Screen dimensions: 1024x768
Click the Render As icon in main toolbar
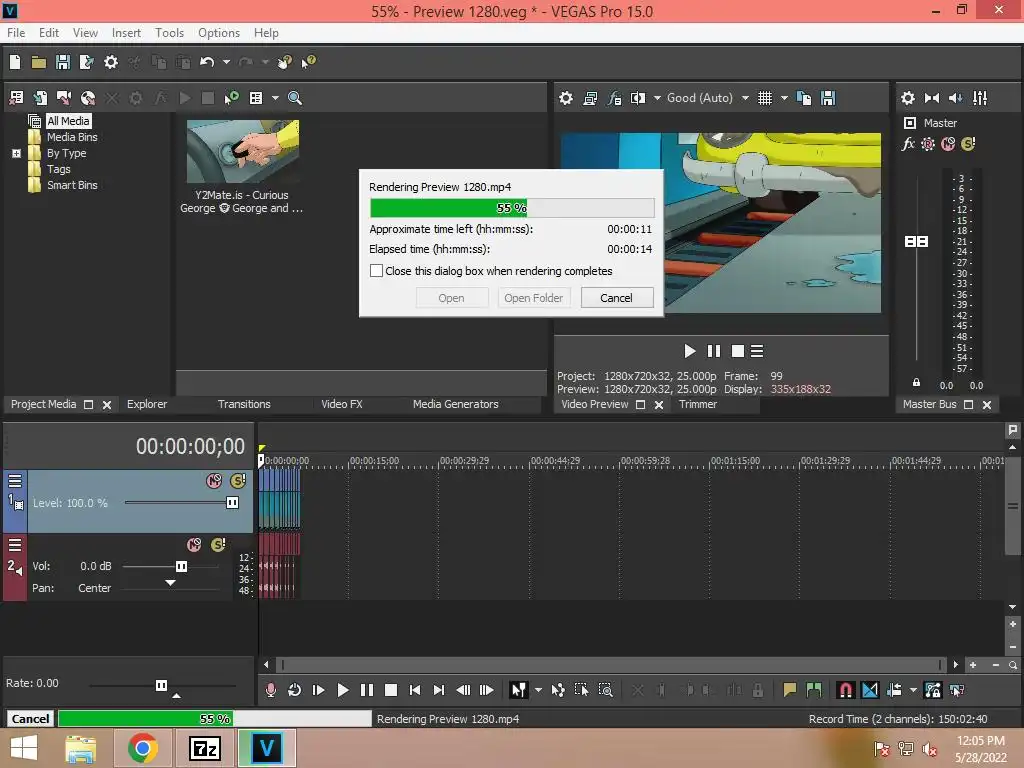86,62
